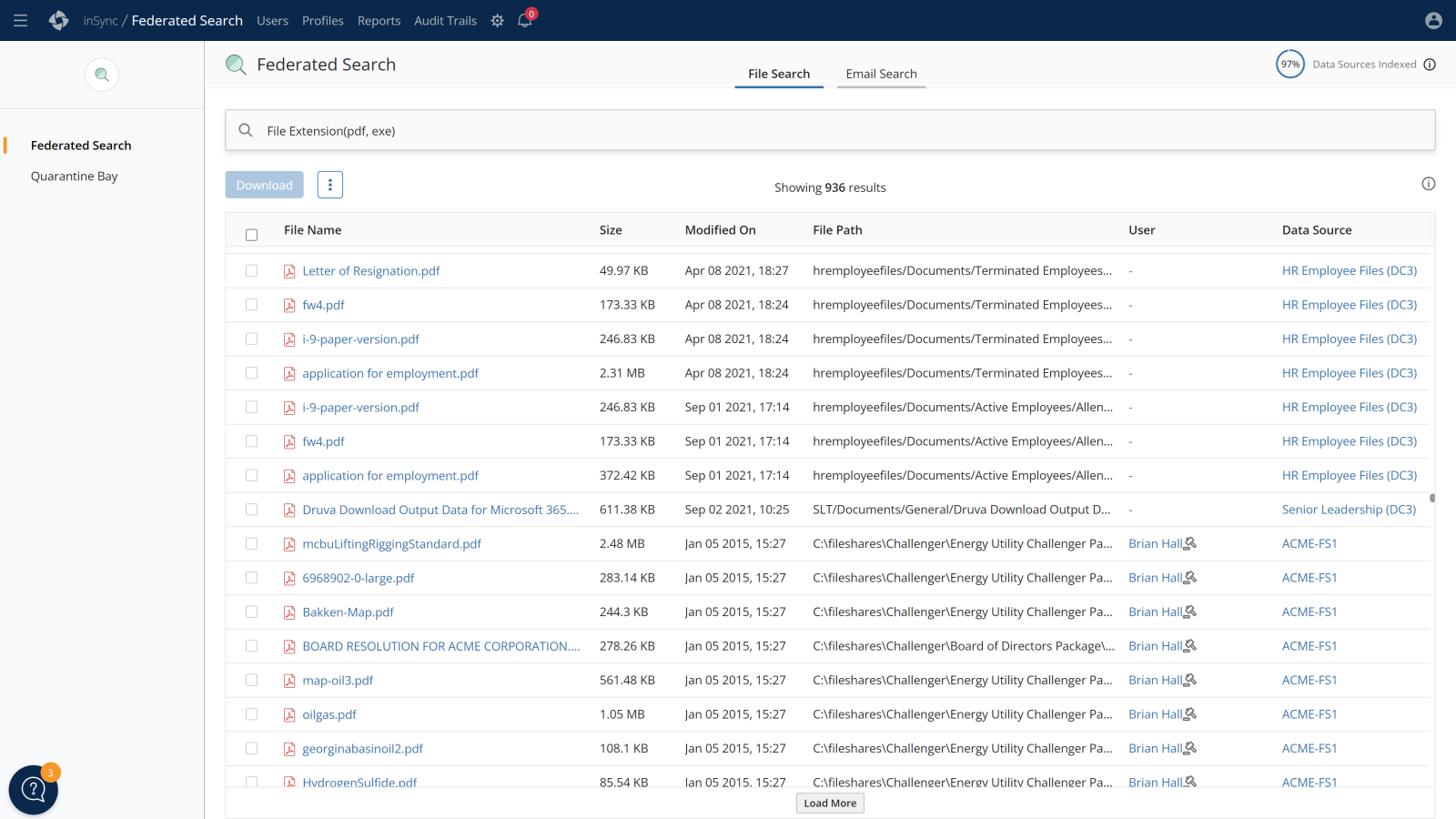This screenshot has width=1456, height=819.
Task: Select all files with header checkbox
Action: [252, 235]
